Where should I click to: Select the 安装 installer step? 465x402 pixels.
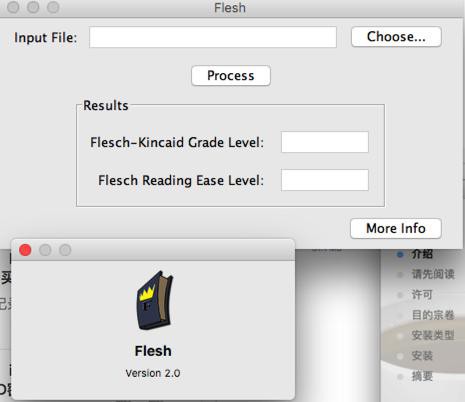pyautogui.click(x=422, y=356)
